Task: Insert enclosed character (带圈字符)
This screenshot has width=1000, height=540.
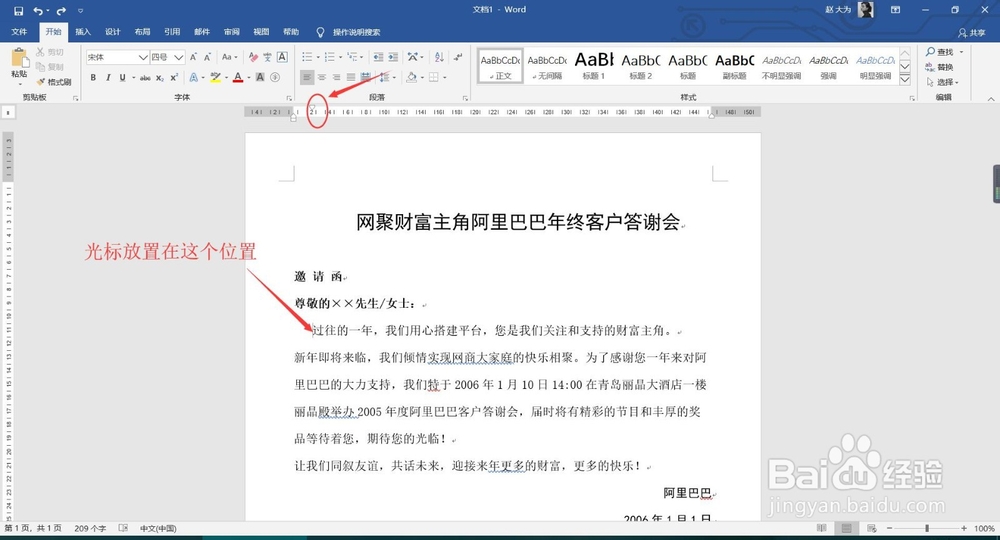Action: coord(275,78)
